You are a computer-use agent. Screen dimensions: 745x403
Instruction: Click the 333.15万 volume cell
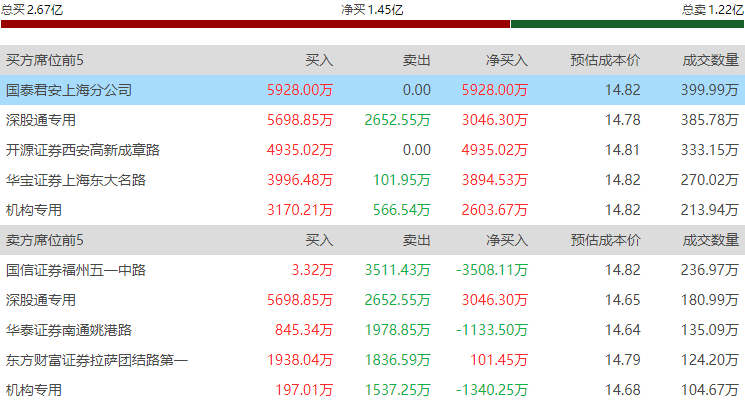coord(709,150)
